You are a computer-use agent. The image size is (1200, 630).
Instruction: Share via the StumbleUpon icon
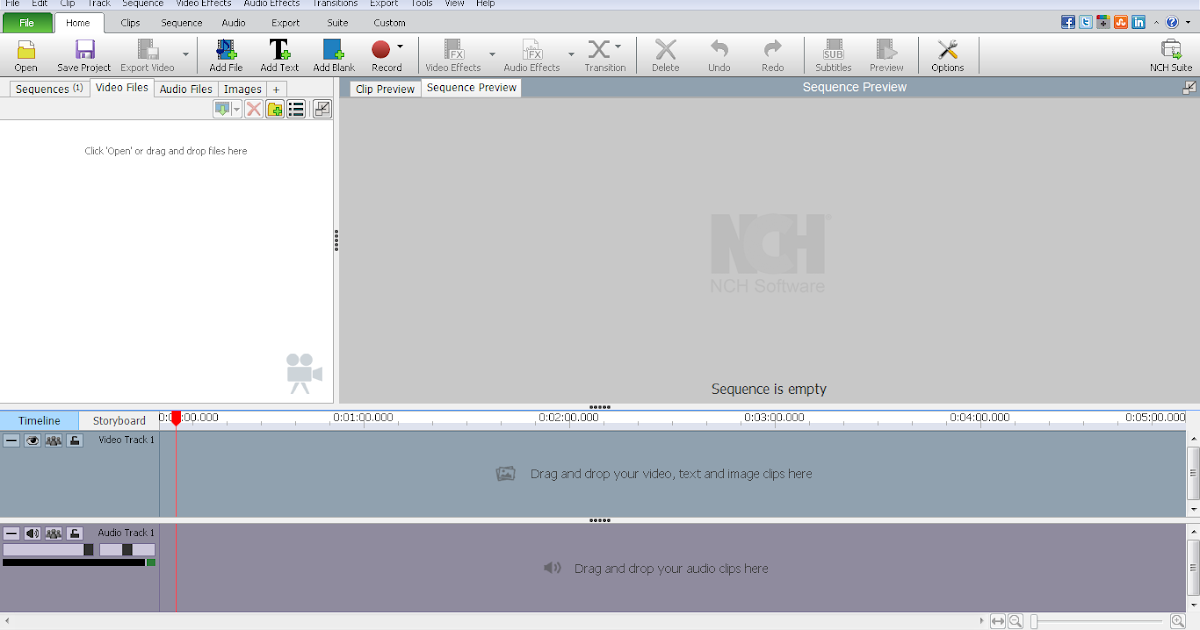coord(1121,22)
